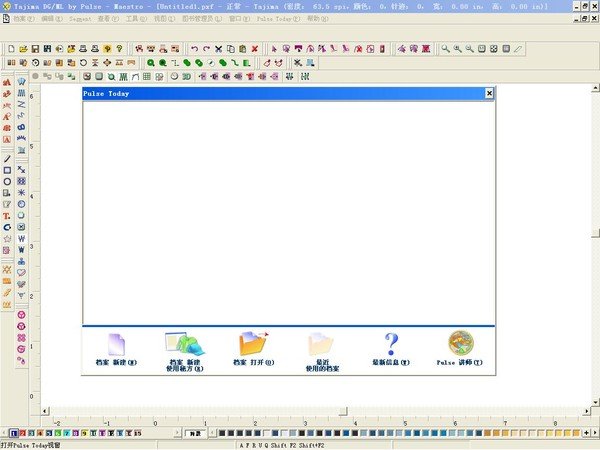Select the Rectangle shape tool
Image resolution: width=600 pixels, height=450 pixels.
pos(7,170)
